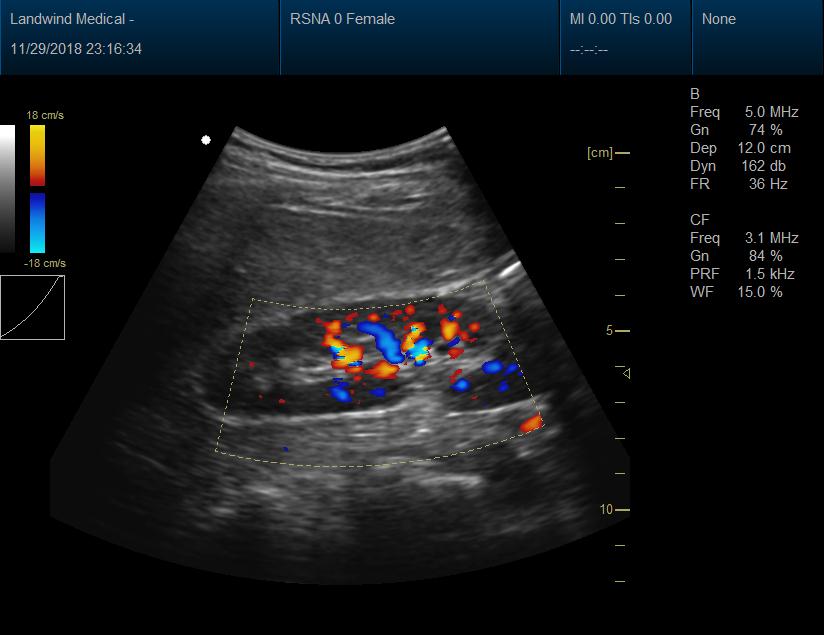The image size is (824, 635).
Task: Click the white probe orientation dot
Action: [x=206, y=140]
